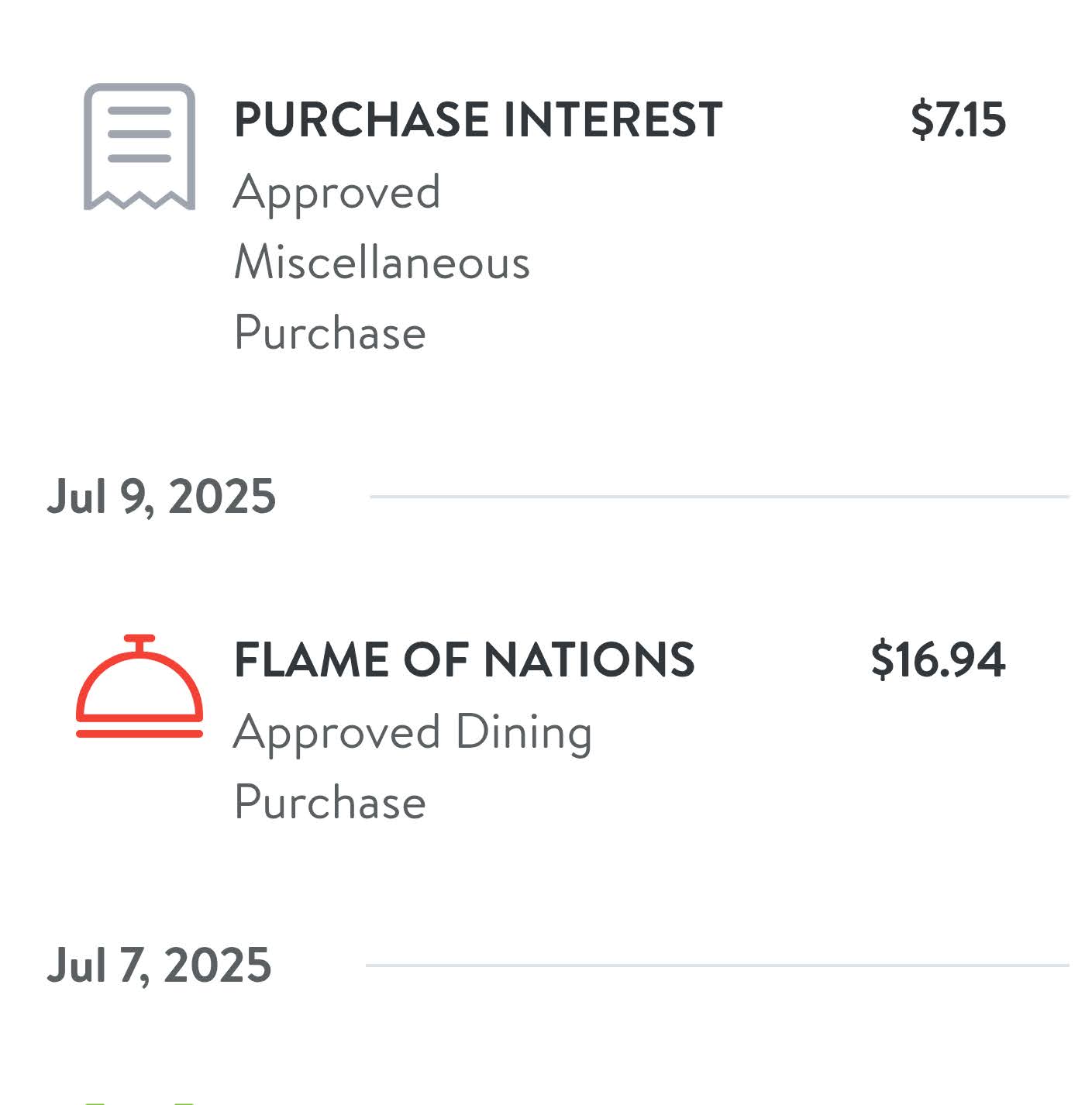Tap the receipt icon beside Purchase Interest
The image size is (1092, 1105).
(140, 146)
